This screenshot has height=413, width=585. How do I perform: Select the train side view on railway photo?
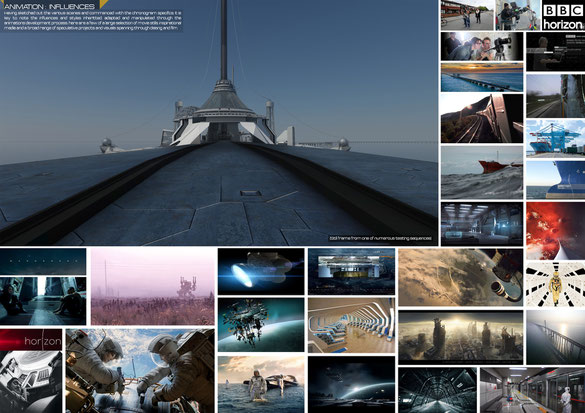click(482, 118)
